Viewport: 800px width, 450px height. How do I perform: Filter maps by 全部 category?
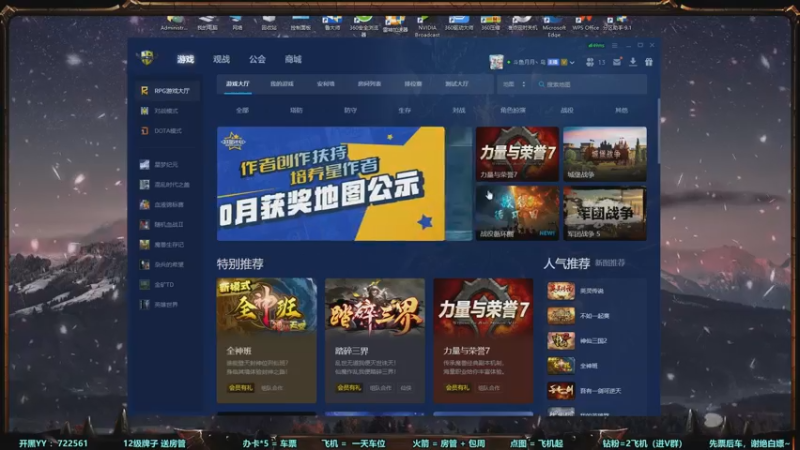[x=242, y=110]
